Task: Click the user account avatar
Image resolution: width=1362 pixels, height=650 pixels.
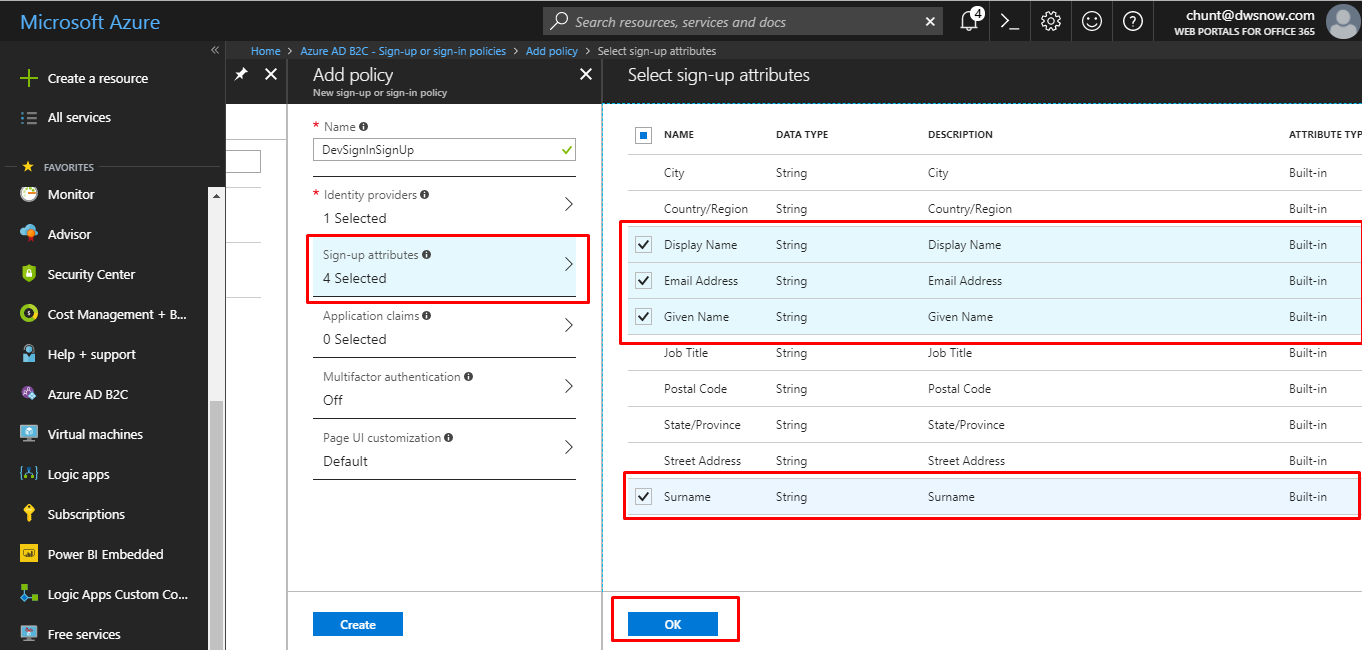Action: [x=1342, y=21]
